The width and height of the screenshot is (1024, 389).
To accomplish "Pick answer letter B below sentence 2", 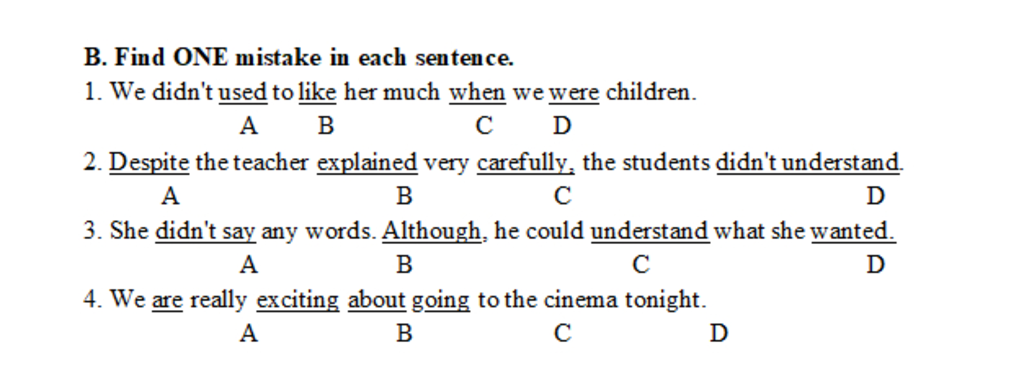I will [x=404, y=195].
